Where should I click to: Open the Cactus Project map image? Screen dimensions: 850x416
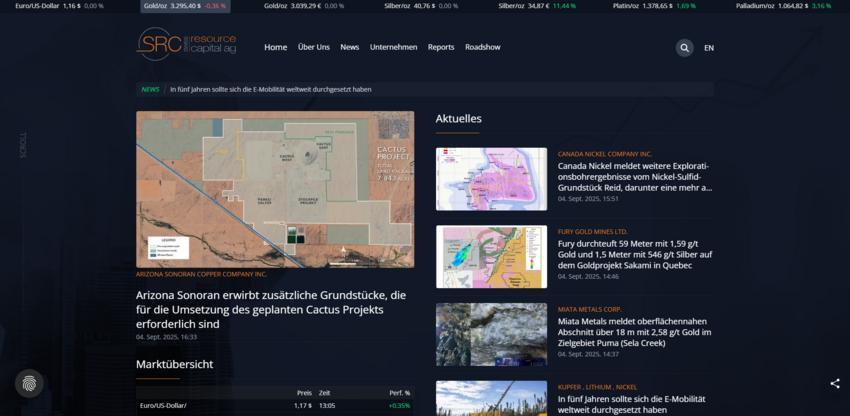point(275,189)
